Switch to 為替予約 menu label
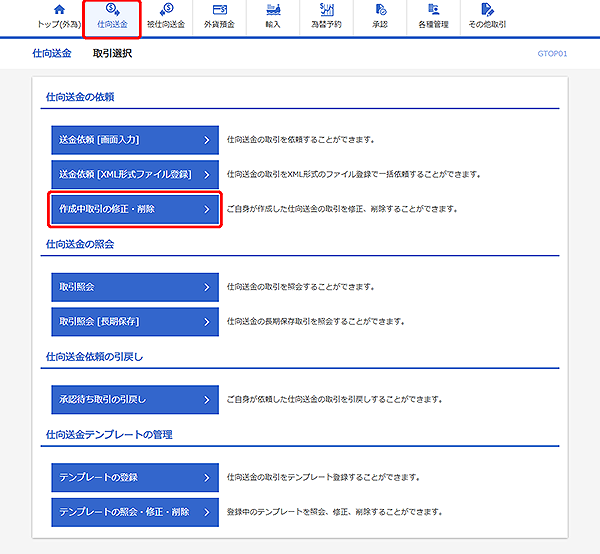 pos(326,24)
